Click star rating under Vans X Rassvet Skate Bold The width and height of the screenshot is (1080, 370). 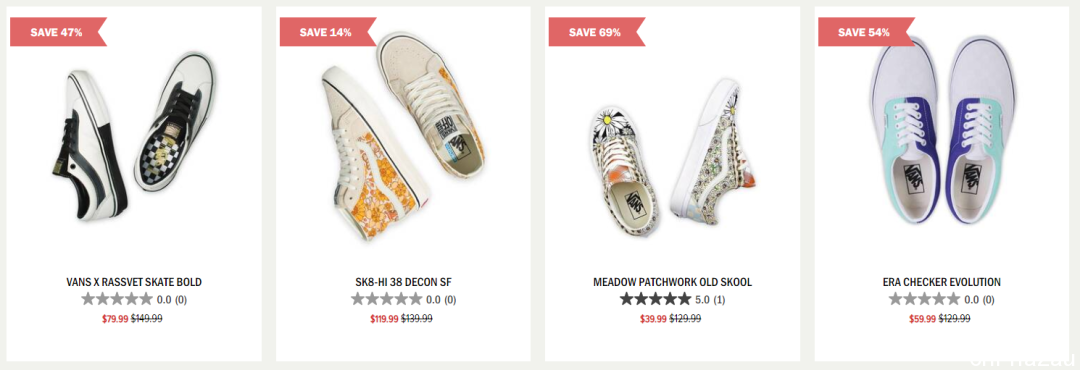click(116, 299)
